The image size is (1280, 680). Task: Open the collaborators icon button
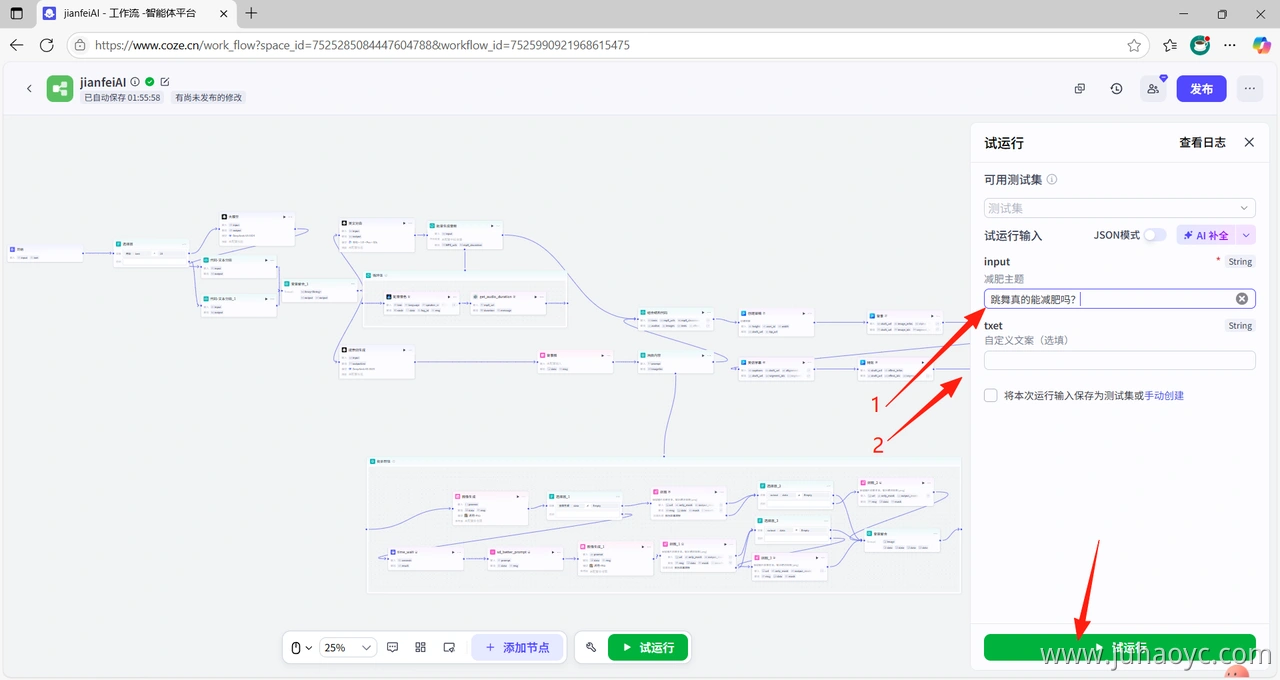1153,88
